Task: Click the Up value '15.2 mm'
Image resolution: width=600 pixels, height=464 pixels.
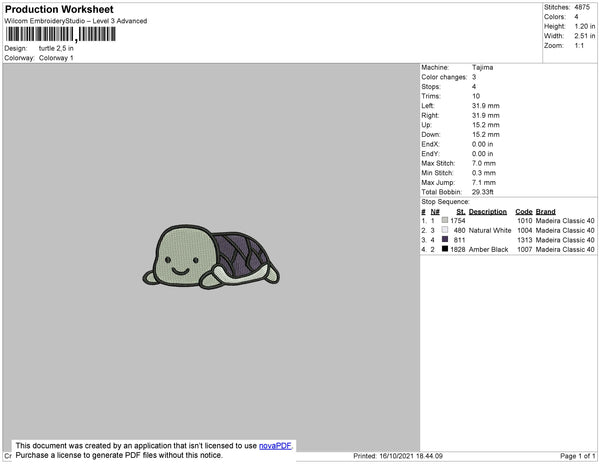Action: (486, 125)
